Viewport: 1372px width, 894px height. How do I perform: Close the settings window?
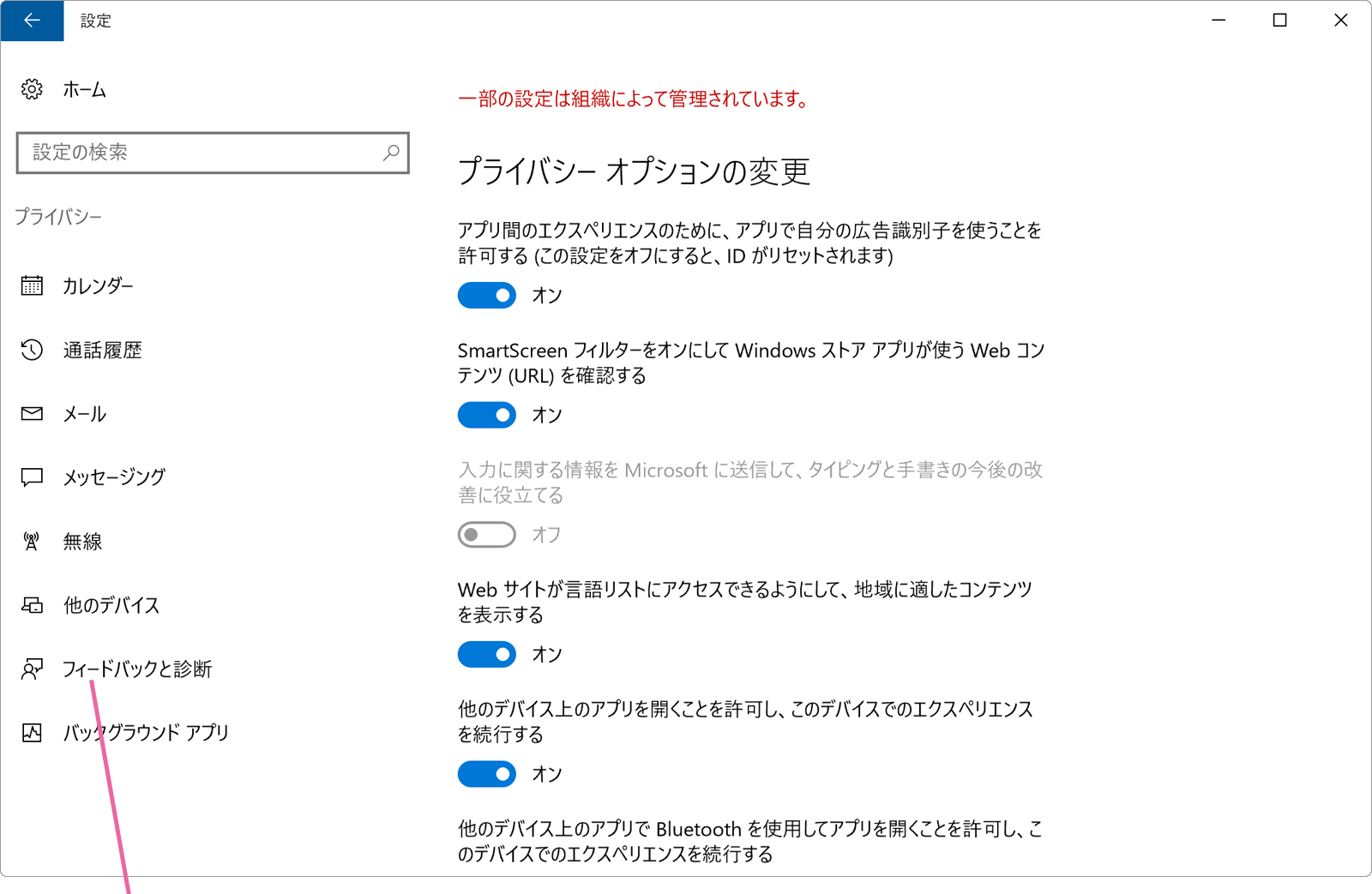1341,21
